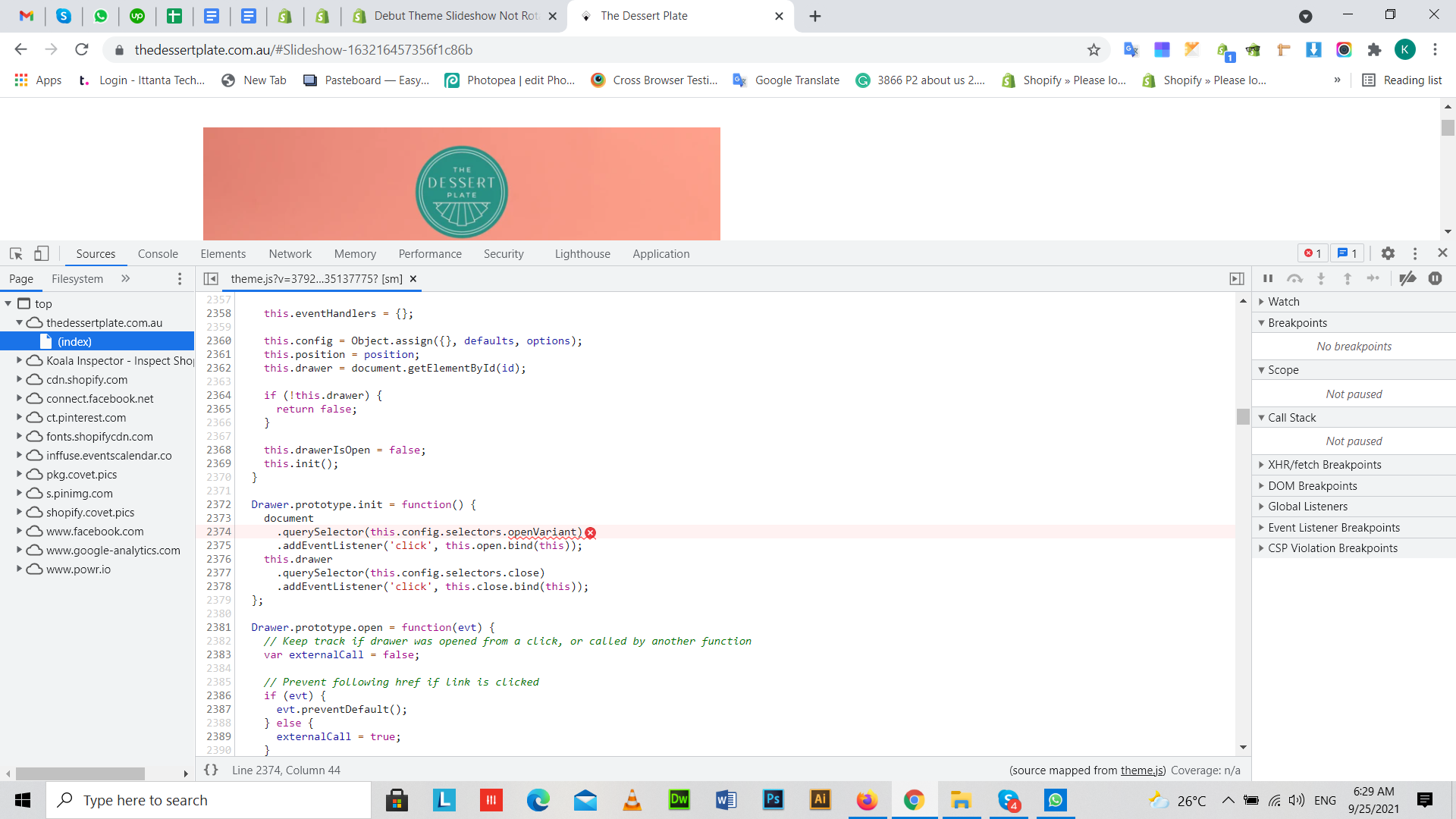Open the Network tab
Screen dimensions: 1456x819
click(290, 253)
